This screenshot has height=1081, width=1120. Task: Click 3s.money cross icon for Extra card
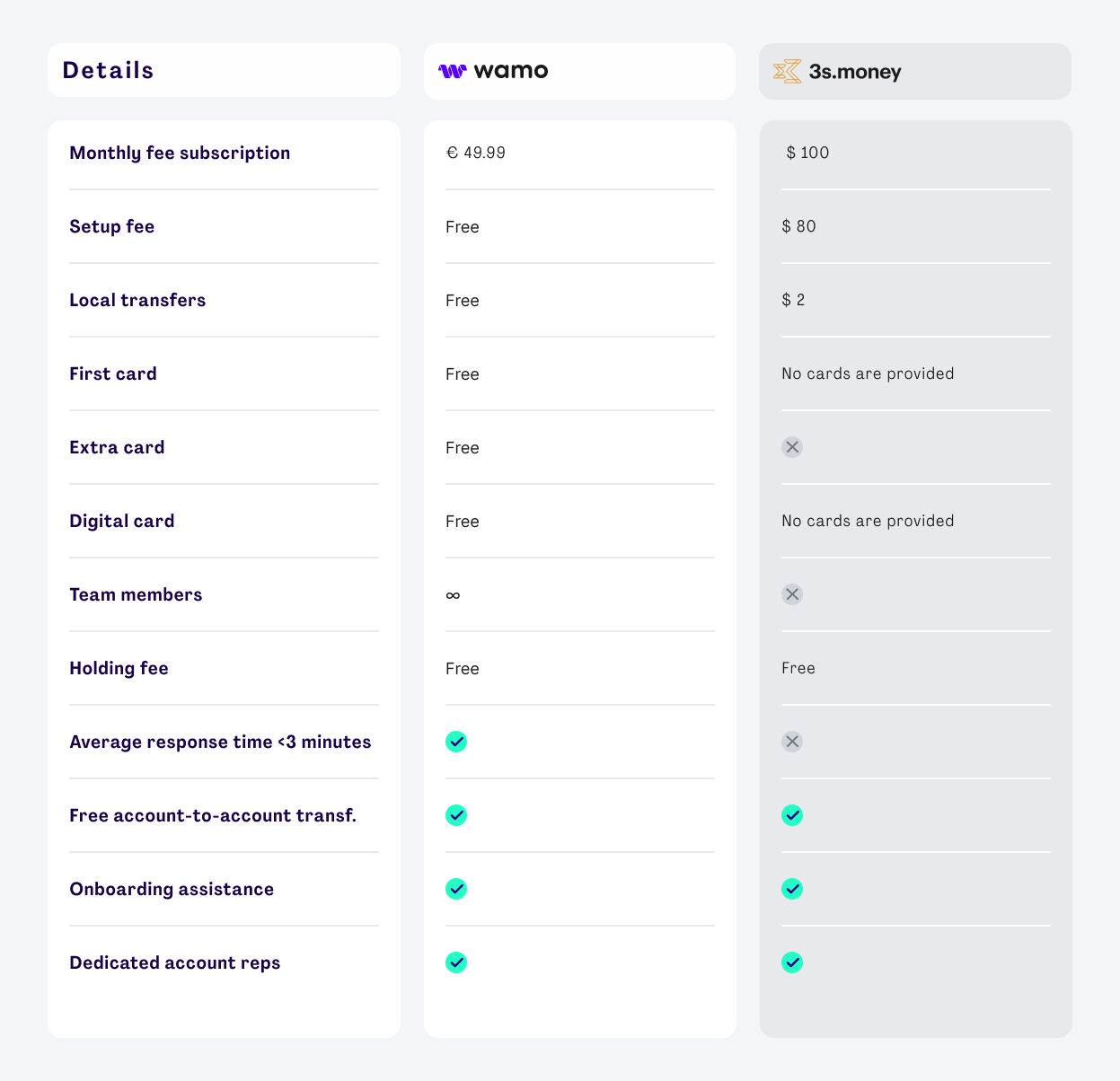pyautogui.click(x=792, y=447)
